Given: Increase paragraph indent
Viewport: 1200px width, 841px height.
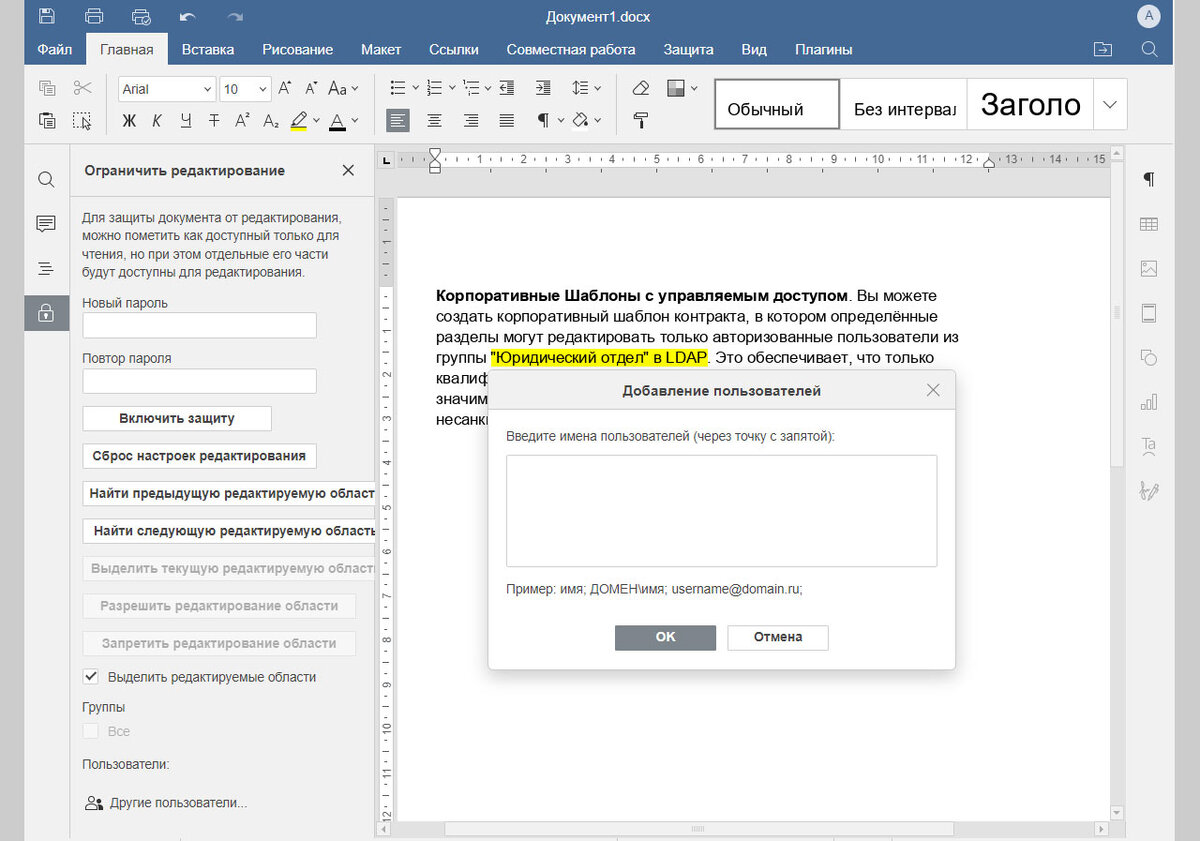Looking at the screenshot, I should (543, 88).
